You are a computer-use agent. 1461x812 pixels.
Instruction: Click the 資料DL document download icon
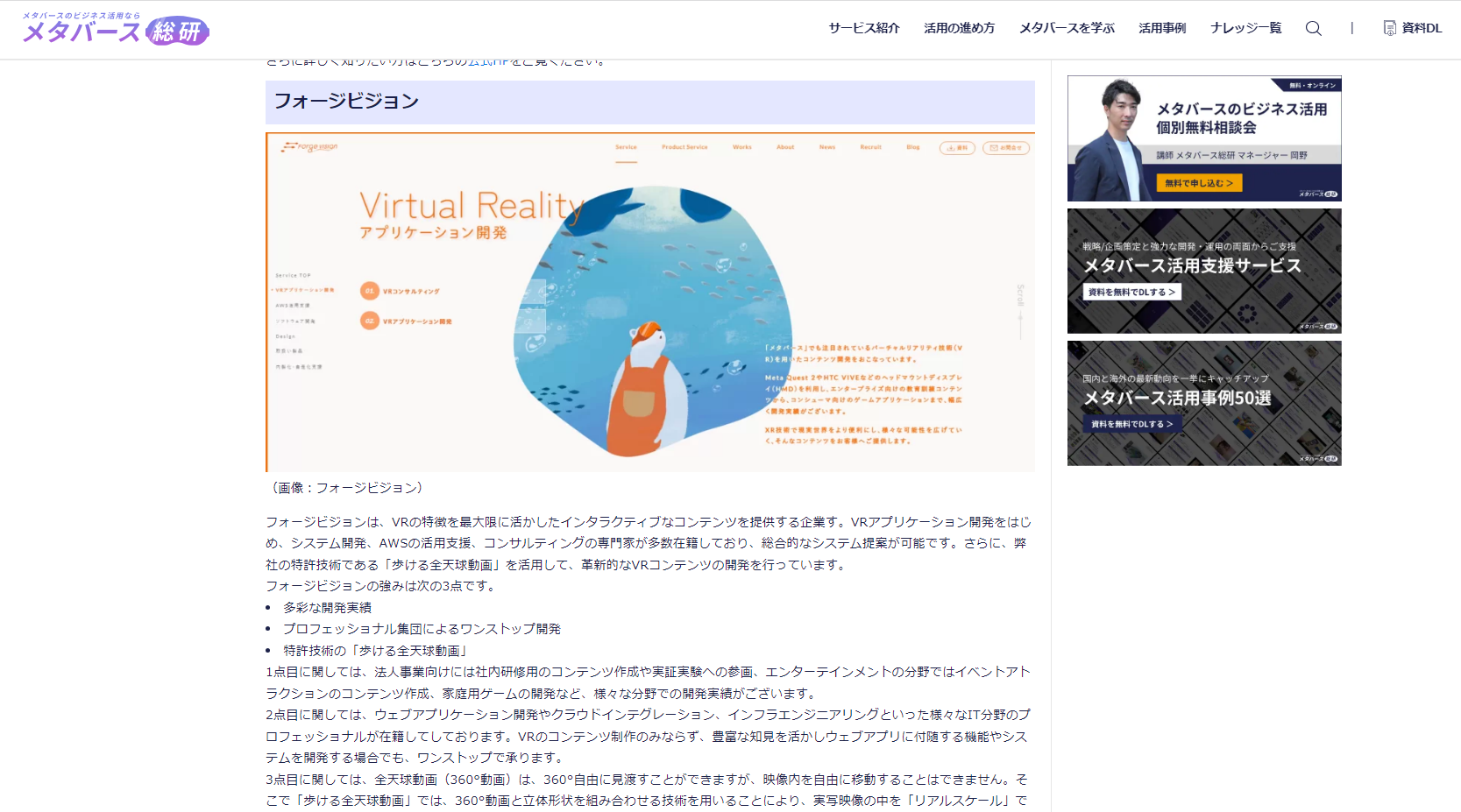pos(1389,28)
